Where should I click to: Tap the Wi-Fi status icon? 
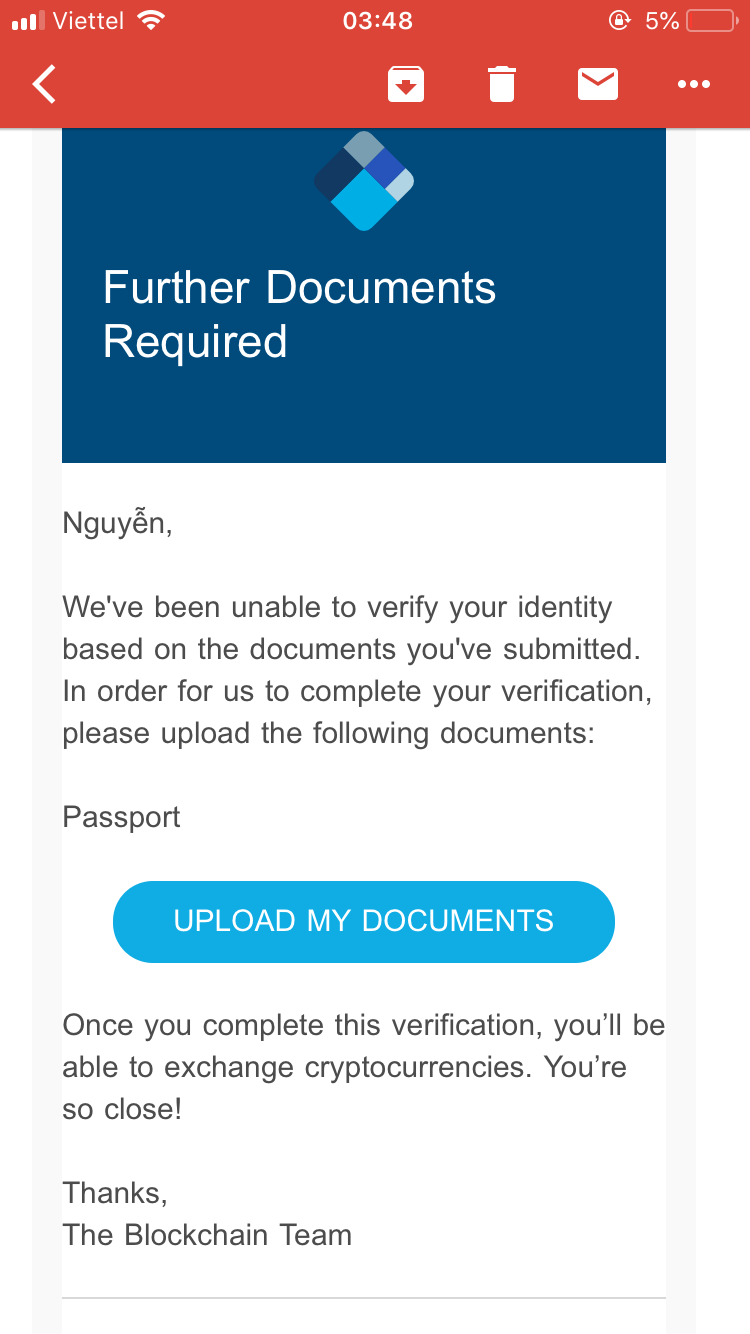151,21
